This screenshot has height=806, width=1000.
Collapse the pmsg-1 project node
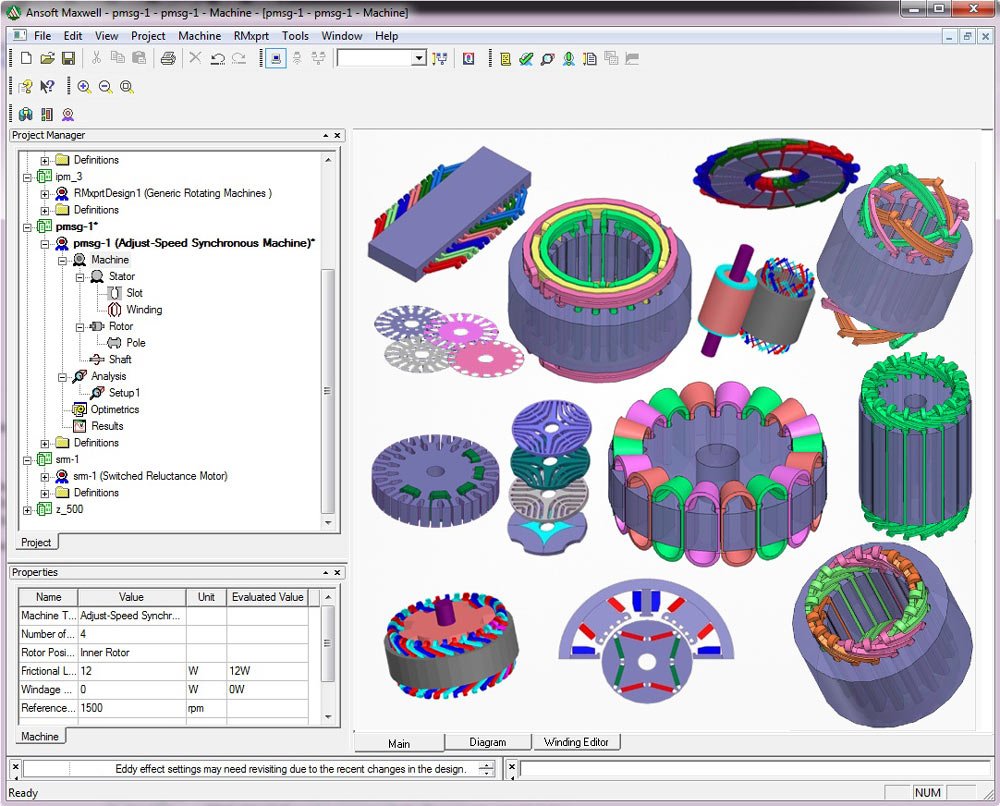27,227
